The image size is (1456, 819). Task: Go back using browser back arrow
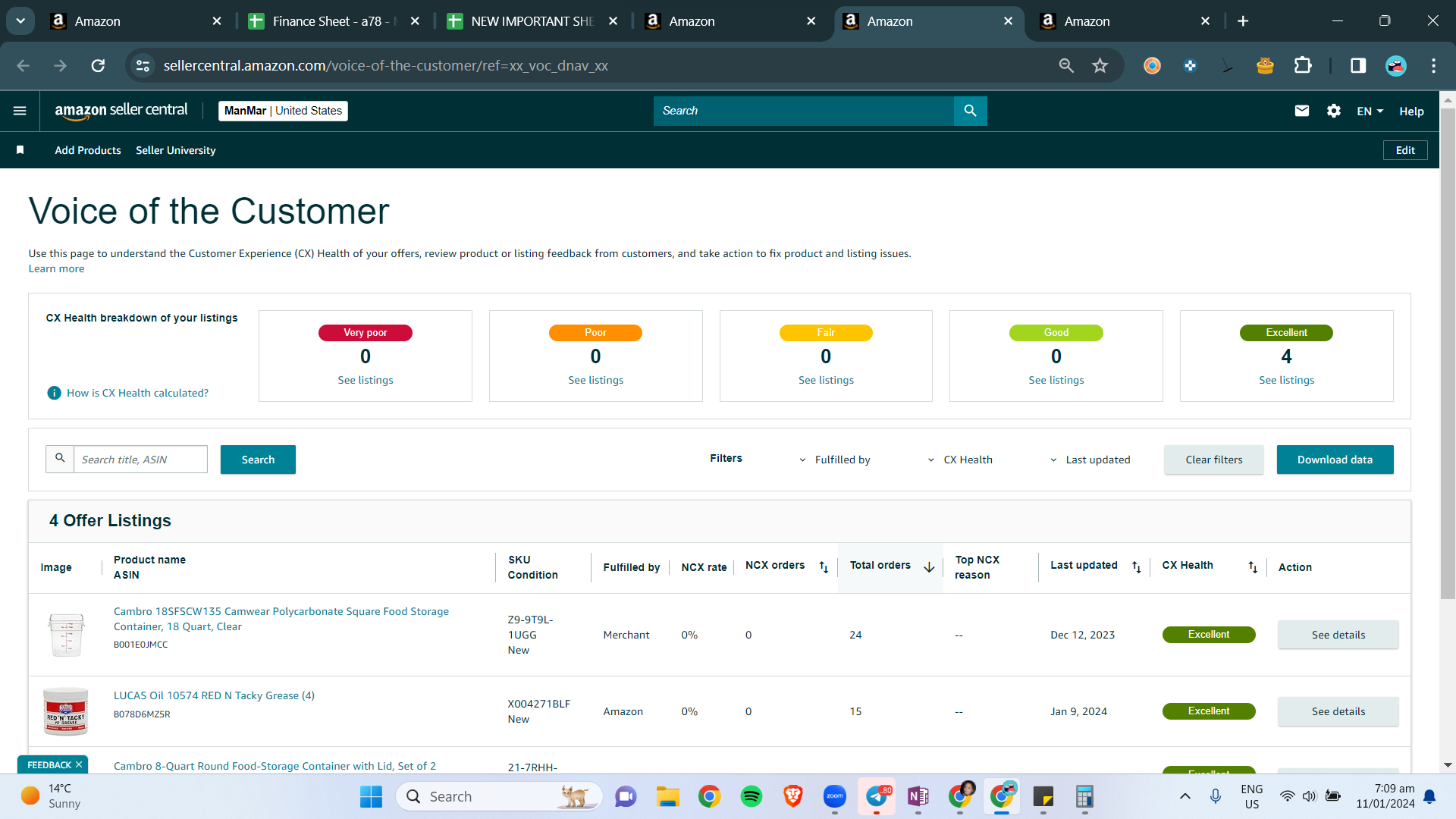point(23,66)
